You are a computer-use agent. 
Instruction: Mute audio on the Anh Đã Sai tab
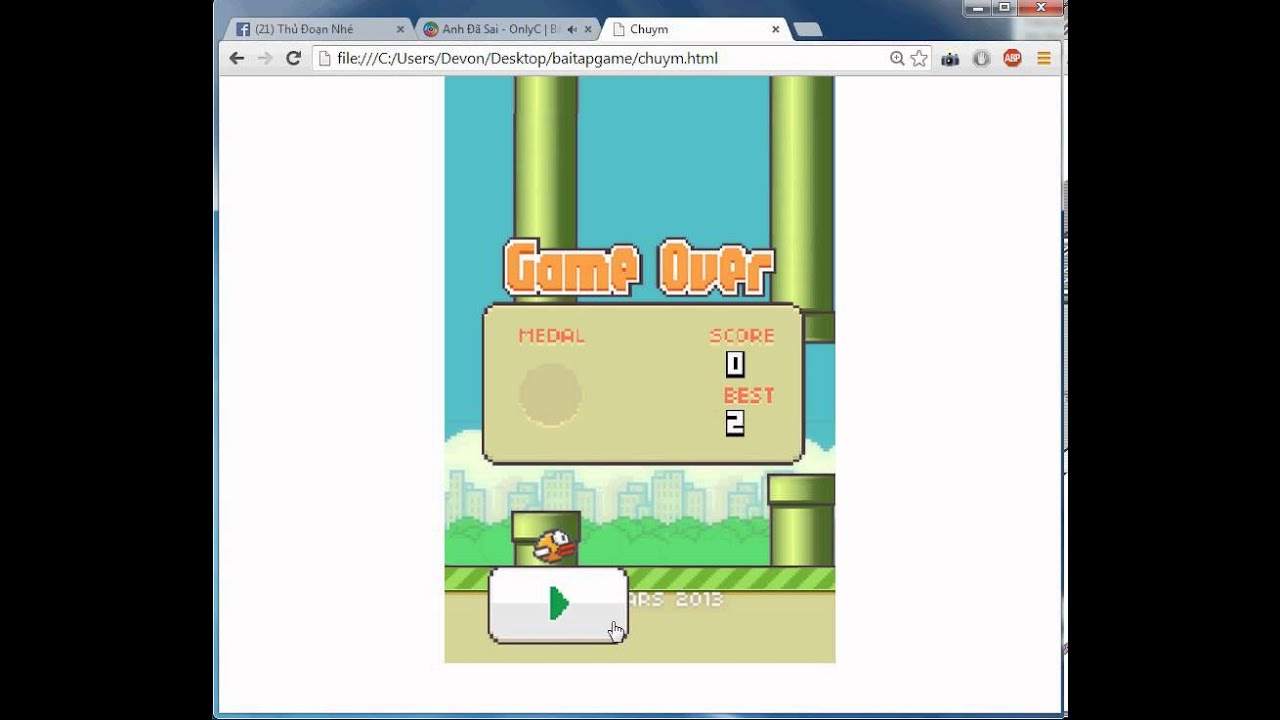pyautogui.click(x=572, y=29)
